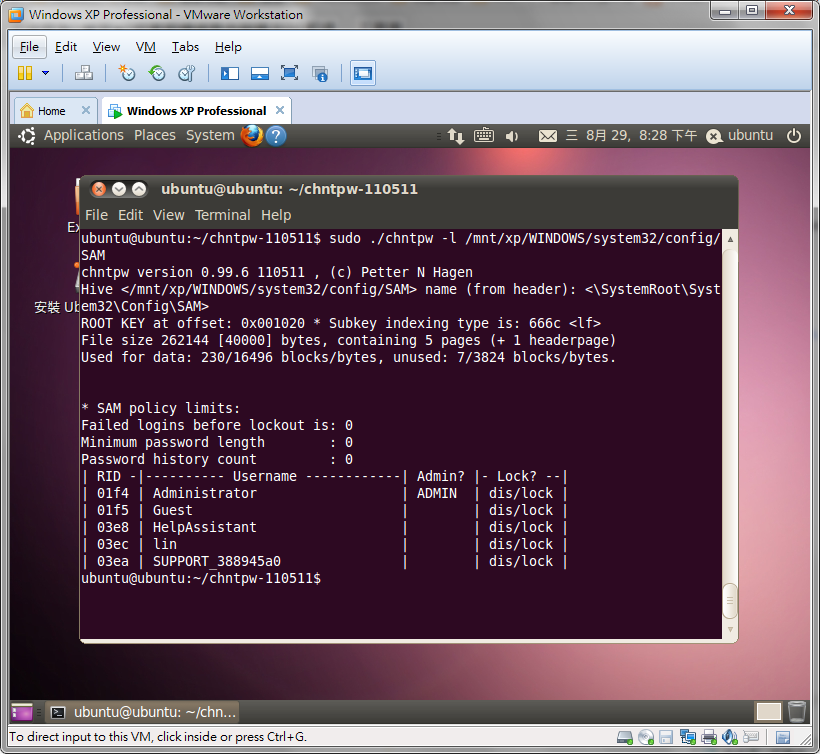The width and height of the screenshot is (820, 754).
Task: Click hard disk device status icon
Action: [x=624, y=737]
